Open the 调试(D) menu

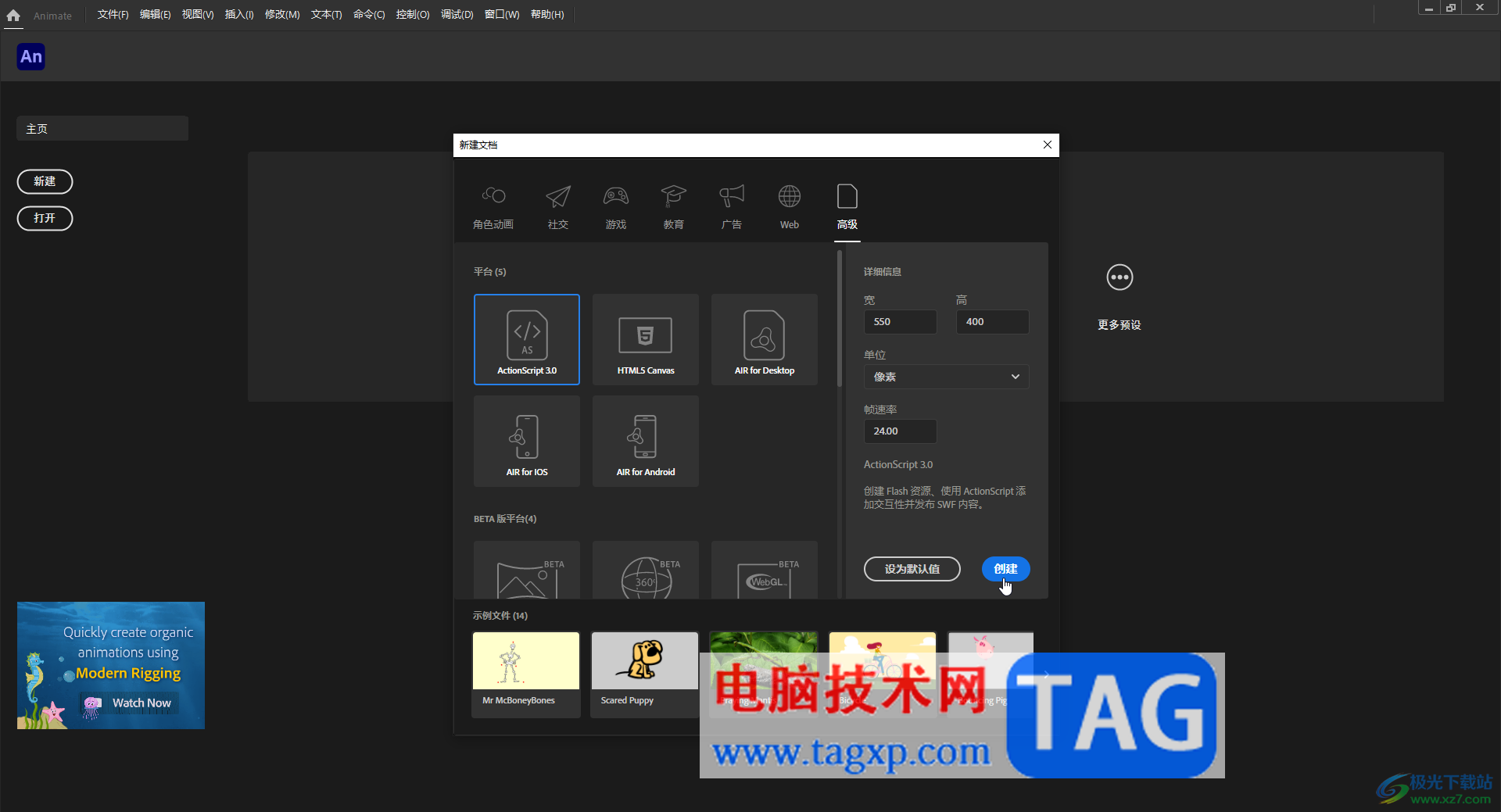[457, 15]
